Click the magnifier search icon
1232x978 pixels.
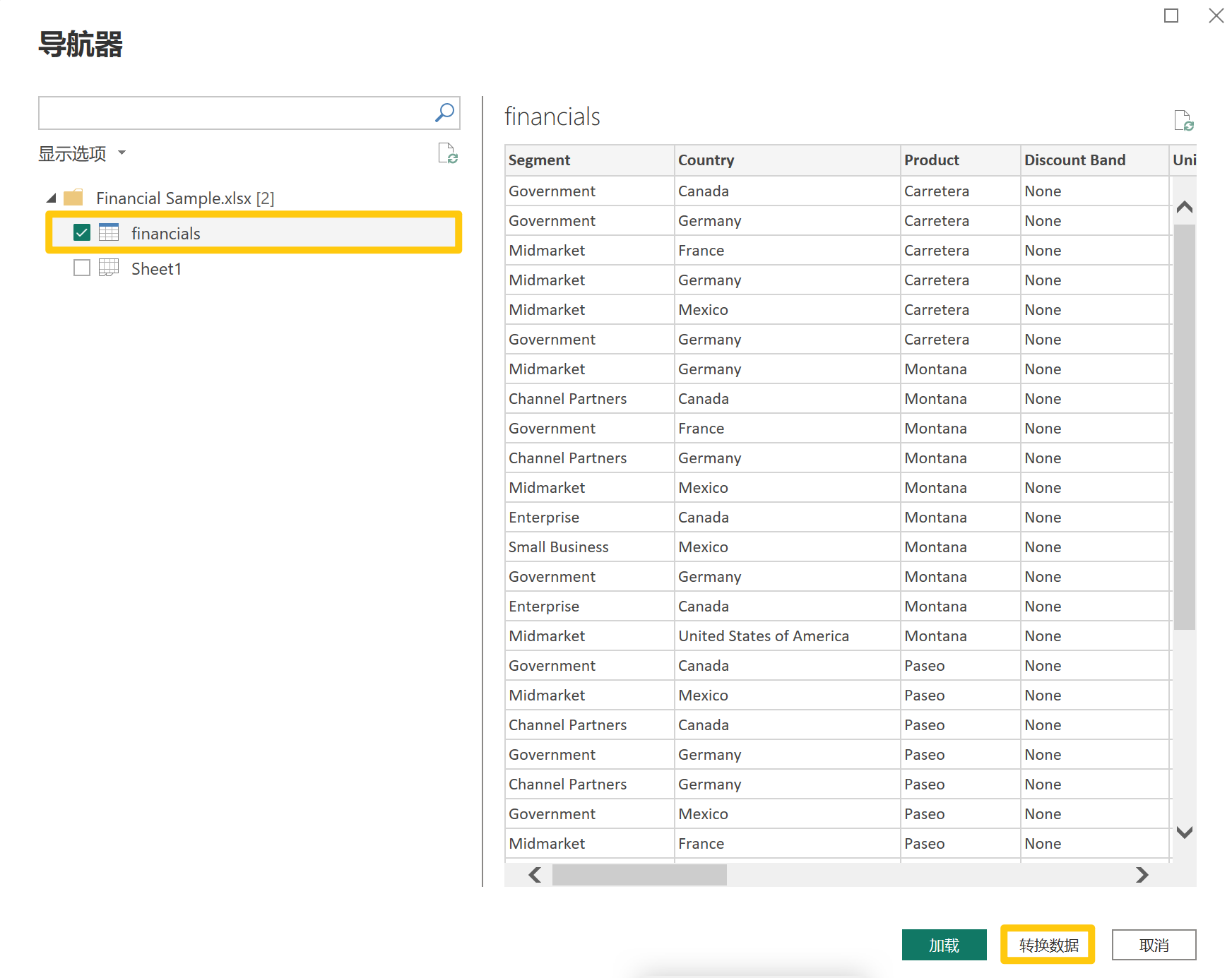click(444, 113)
